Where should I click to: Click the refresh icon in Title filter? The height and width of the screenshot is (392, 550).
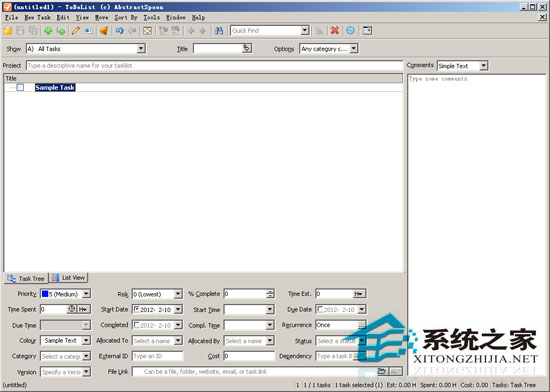click(247, 48)
